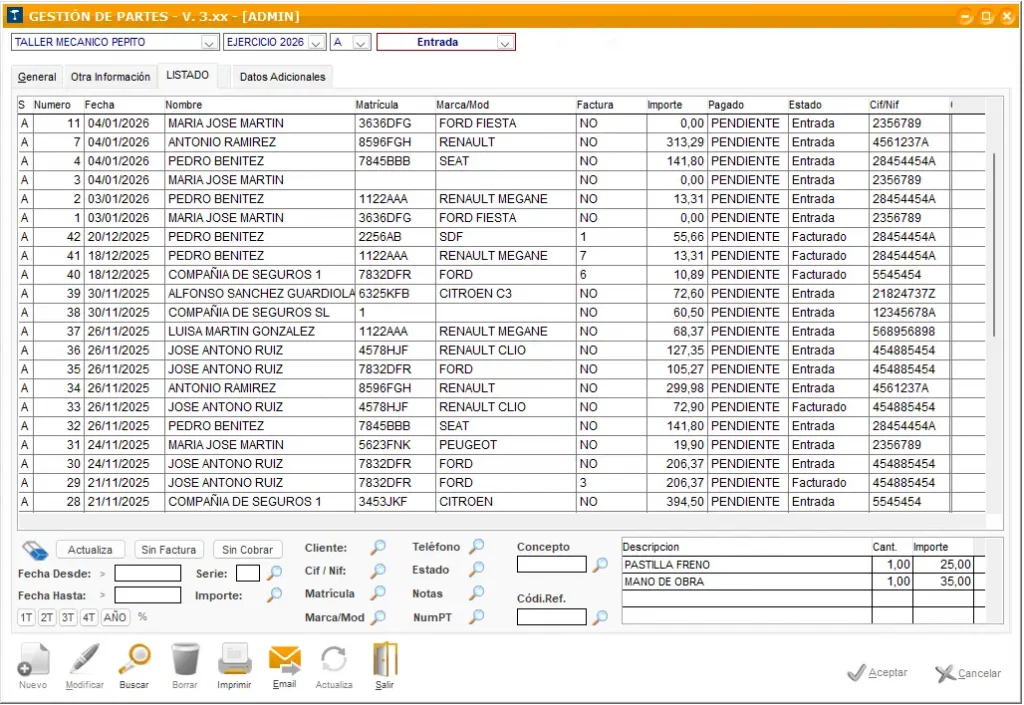Open Buscar magnifier in bottom toolbar

click(134, 661)
